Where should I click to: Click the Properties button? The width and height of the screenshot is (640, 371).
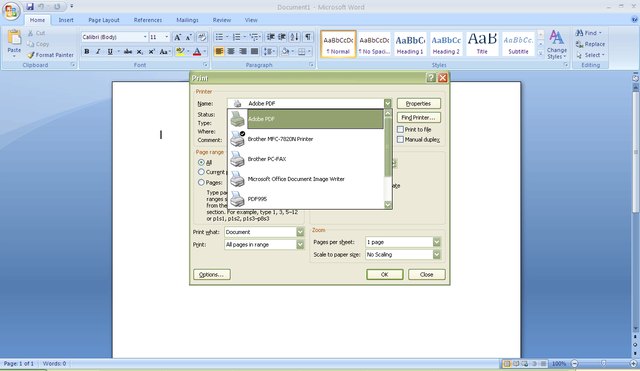coord(419,104)
